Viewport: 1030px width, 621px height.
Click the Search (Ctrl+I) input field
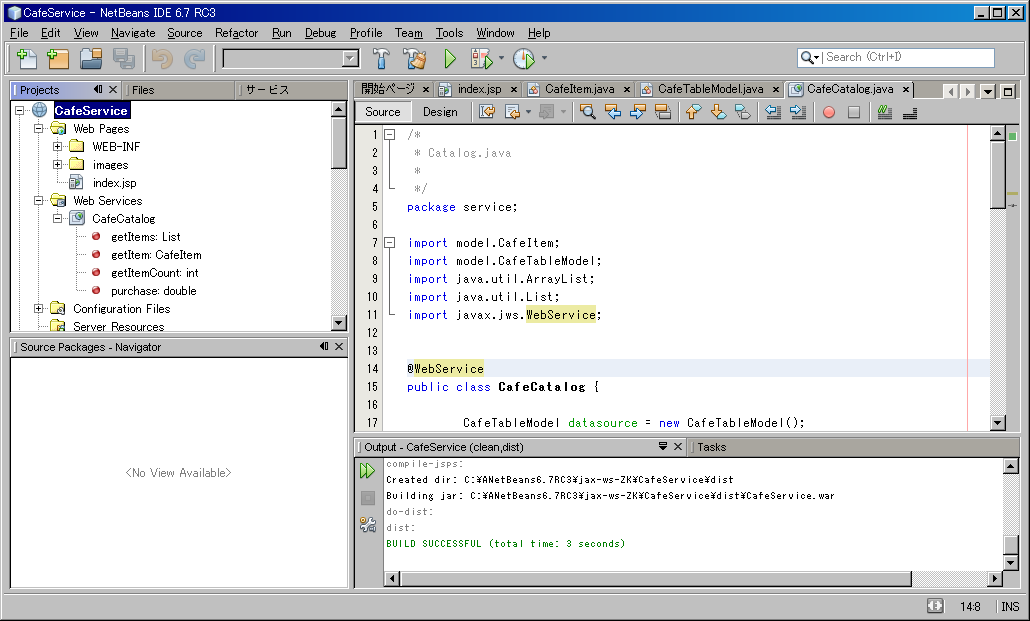(909, 57)
